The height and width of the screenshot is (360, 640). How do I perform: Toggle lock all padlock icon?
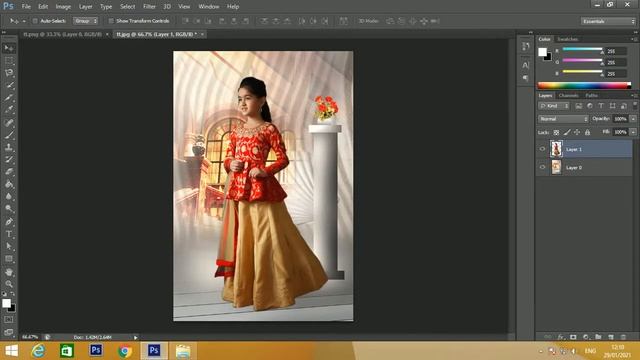pyautogui.click(x=587, y=132)
